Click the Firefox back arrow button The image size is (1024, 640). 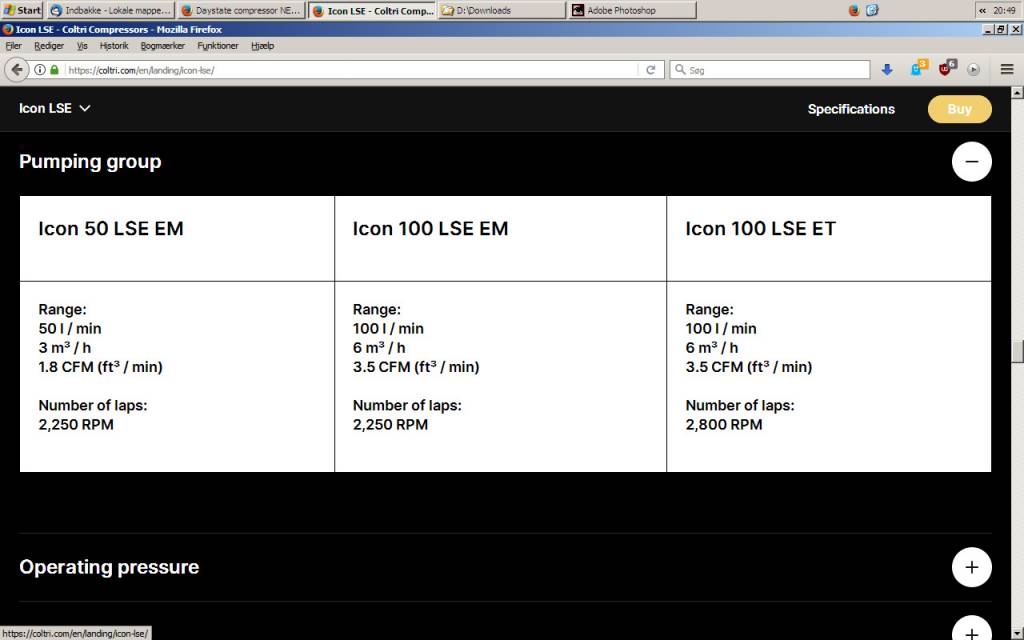click(17, 70)
